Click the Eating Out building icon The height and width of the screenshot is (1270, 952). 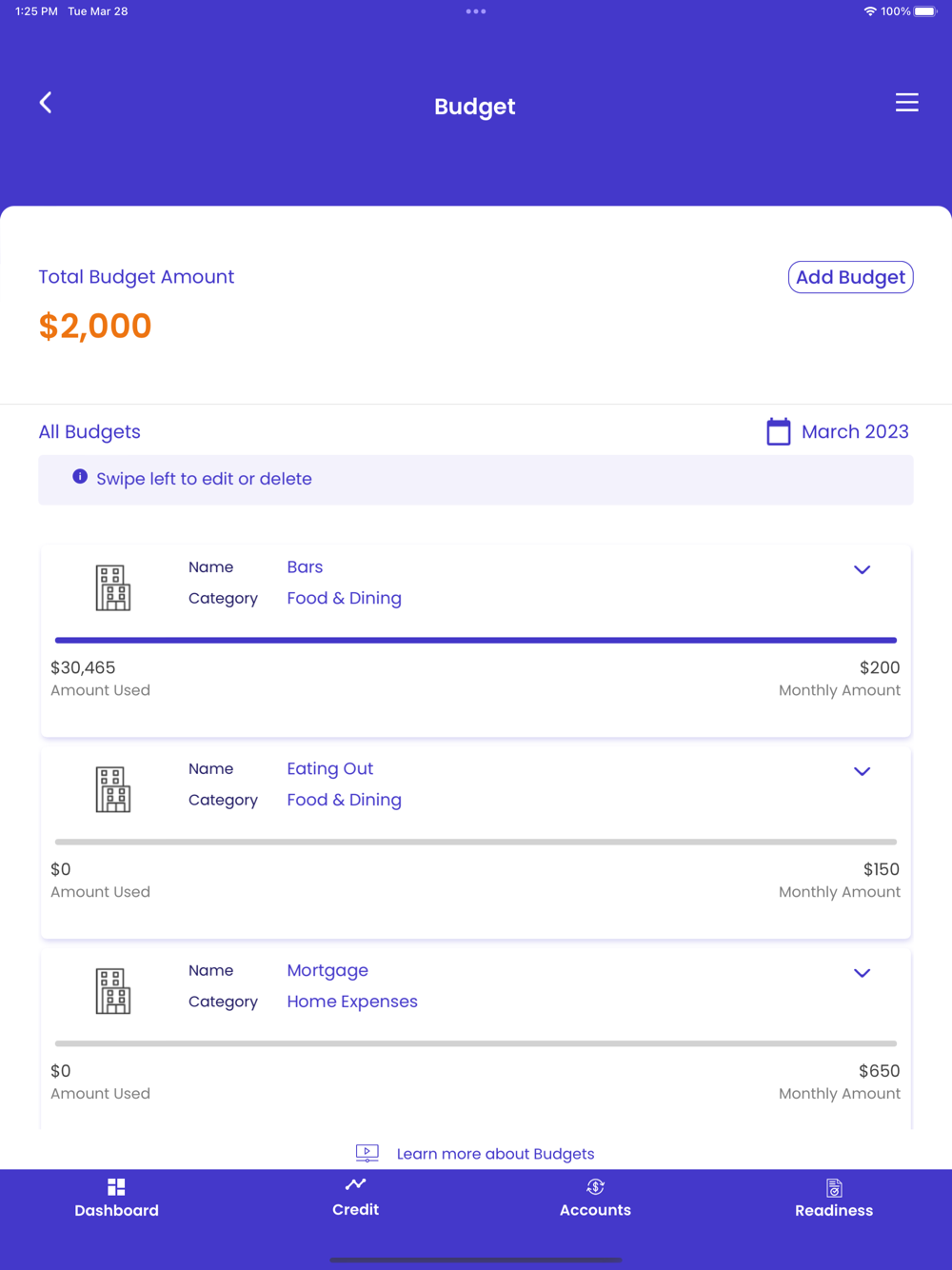(113, 789)
